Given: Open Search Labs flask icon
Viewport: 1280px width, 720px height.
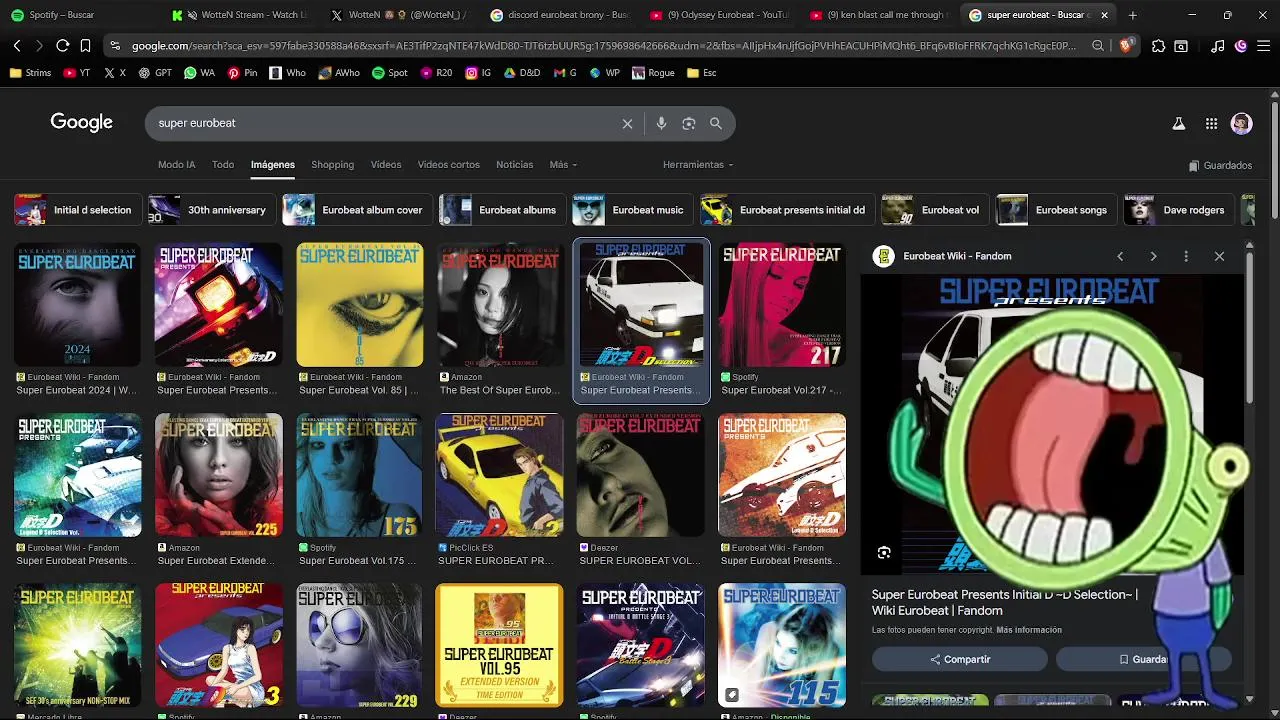Looking at the screenshot, I should [1178, 124].
